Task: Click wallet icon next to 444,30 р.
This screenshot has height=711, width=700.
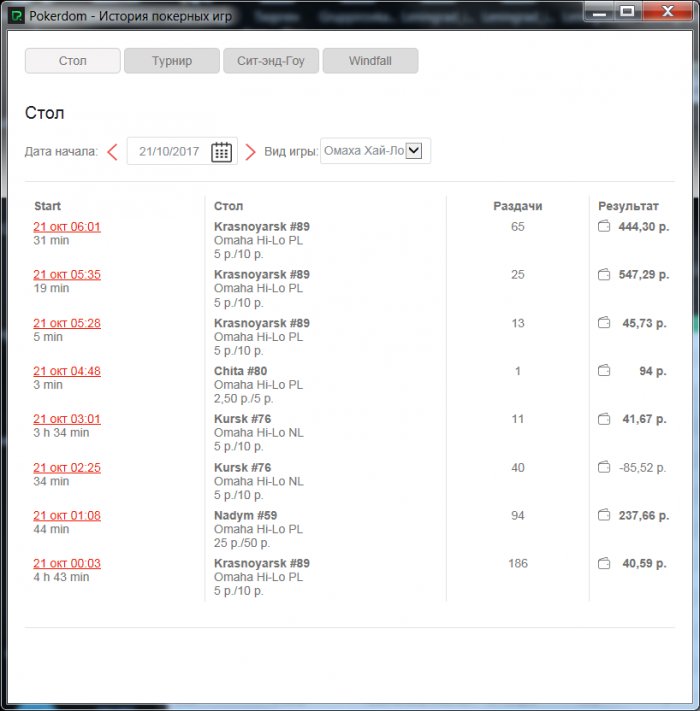Action: [604, 226]
